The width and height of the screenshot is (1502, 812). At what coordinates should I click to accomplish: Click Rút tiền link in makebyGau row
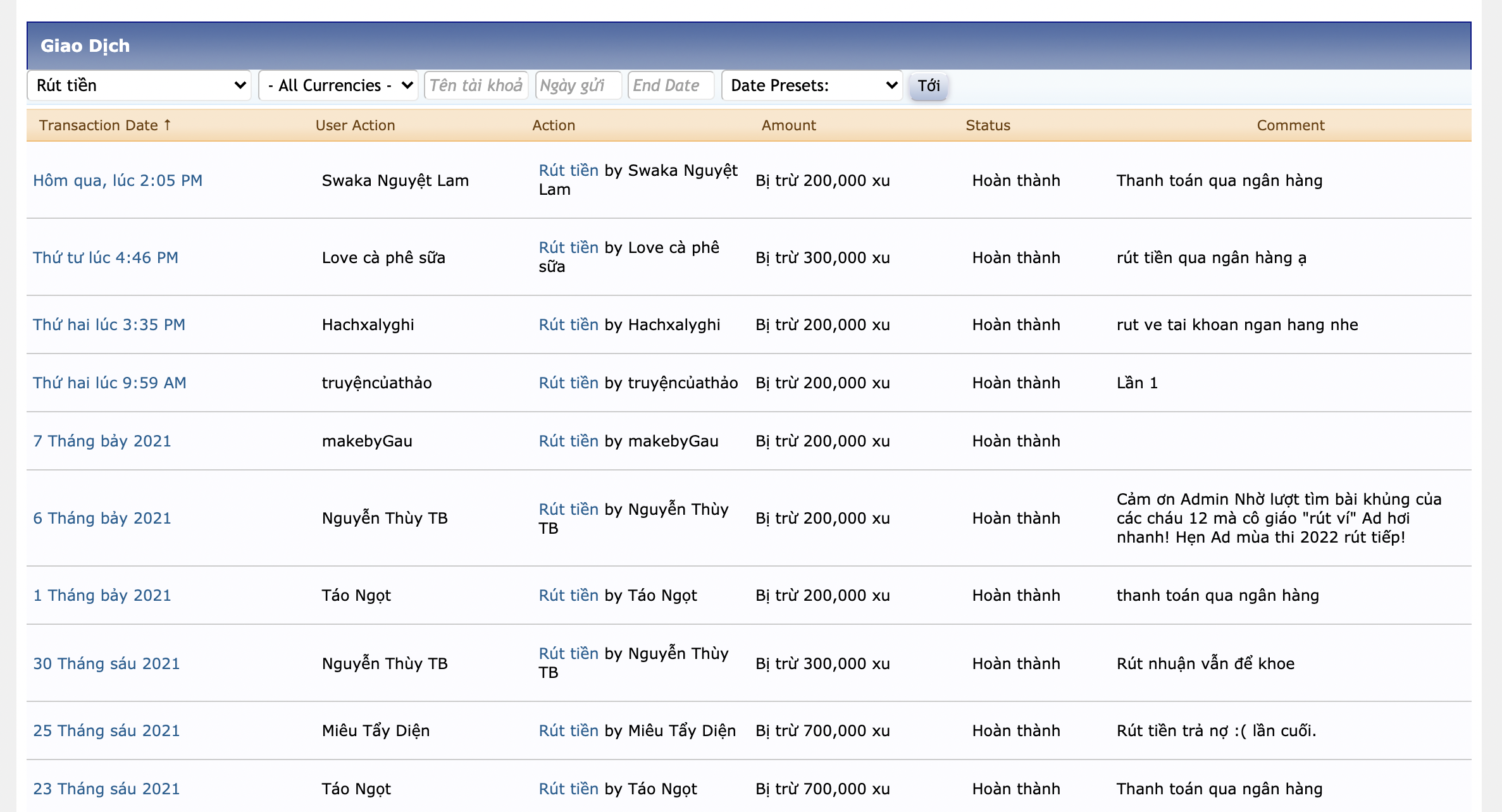tap(568, 441)
